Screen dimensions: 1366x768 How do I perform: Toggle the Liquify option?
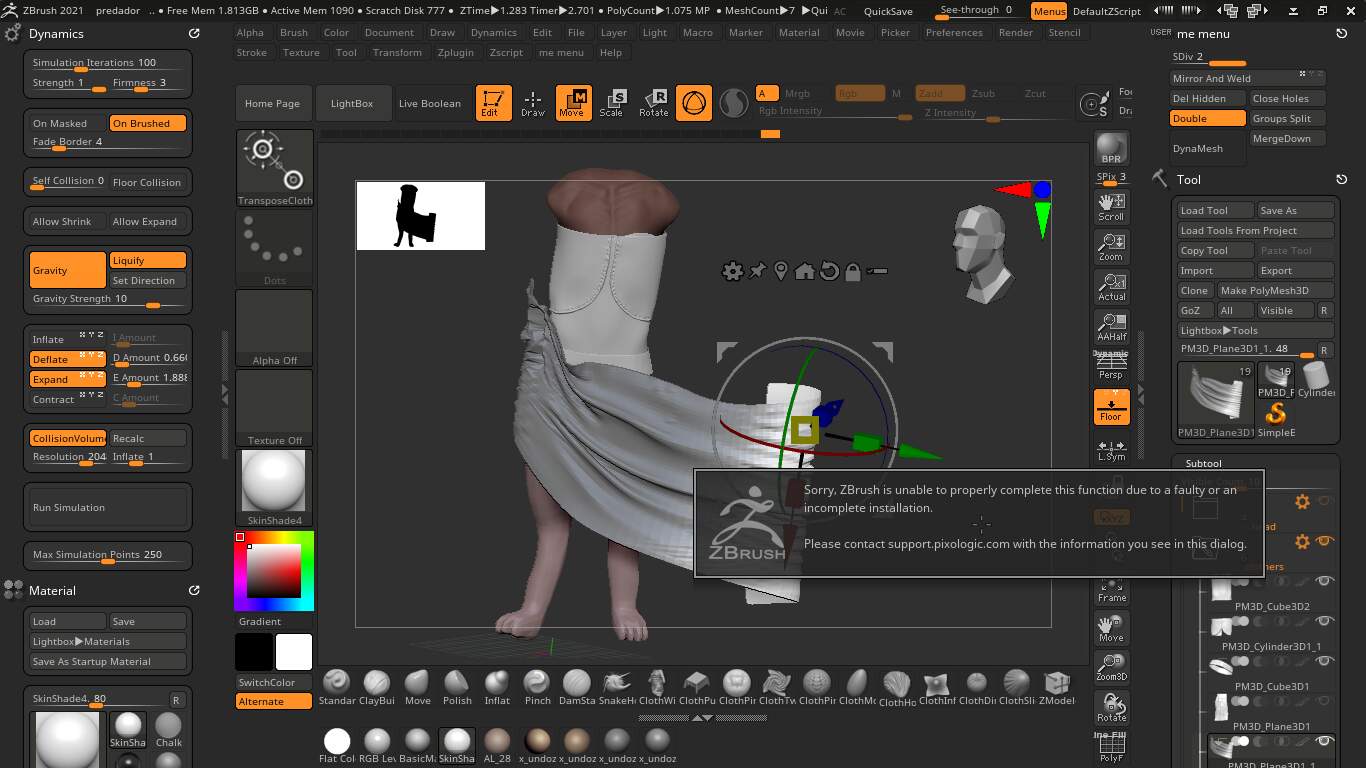coord(147,260)
